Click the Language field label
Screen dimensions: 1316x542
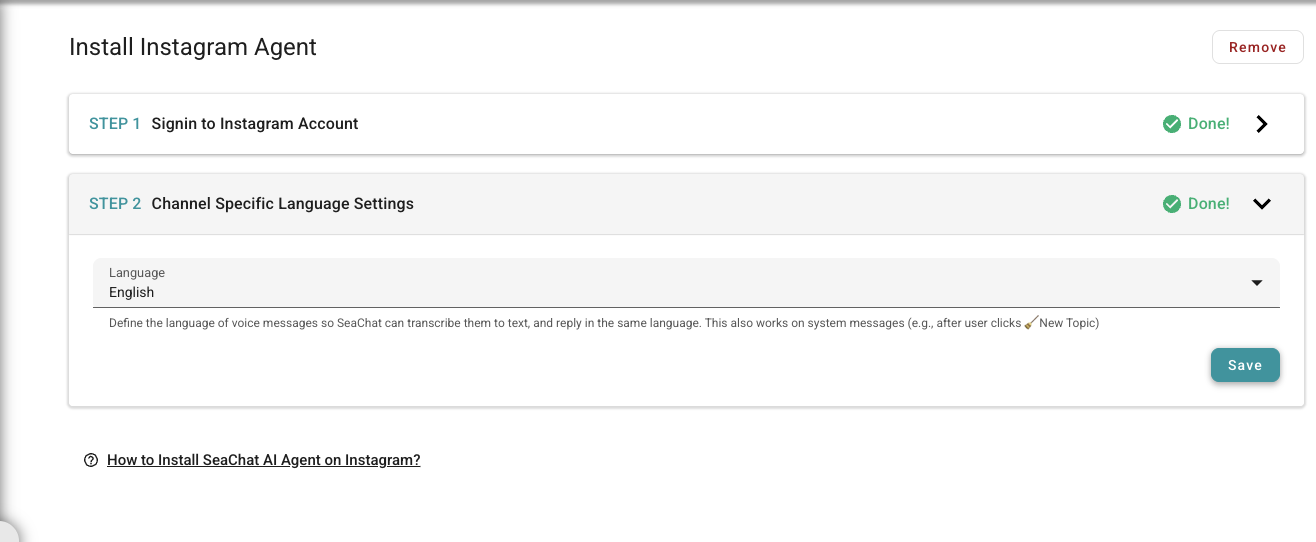tap(137, 272)
